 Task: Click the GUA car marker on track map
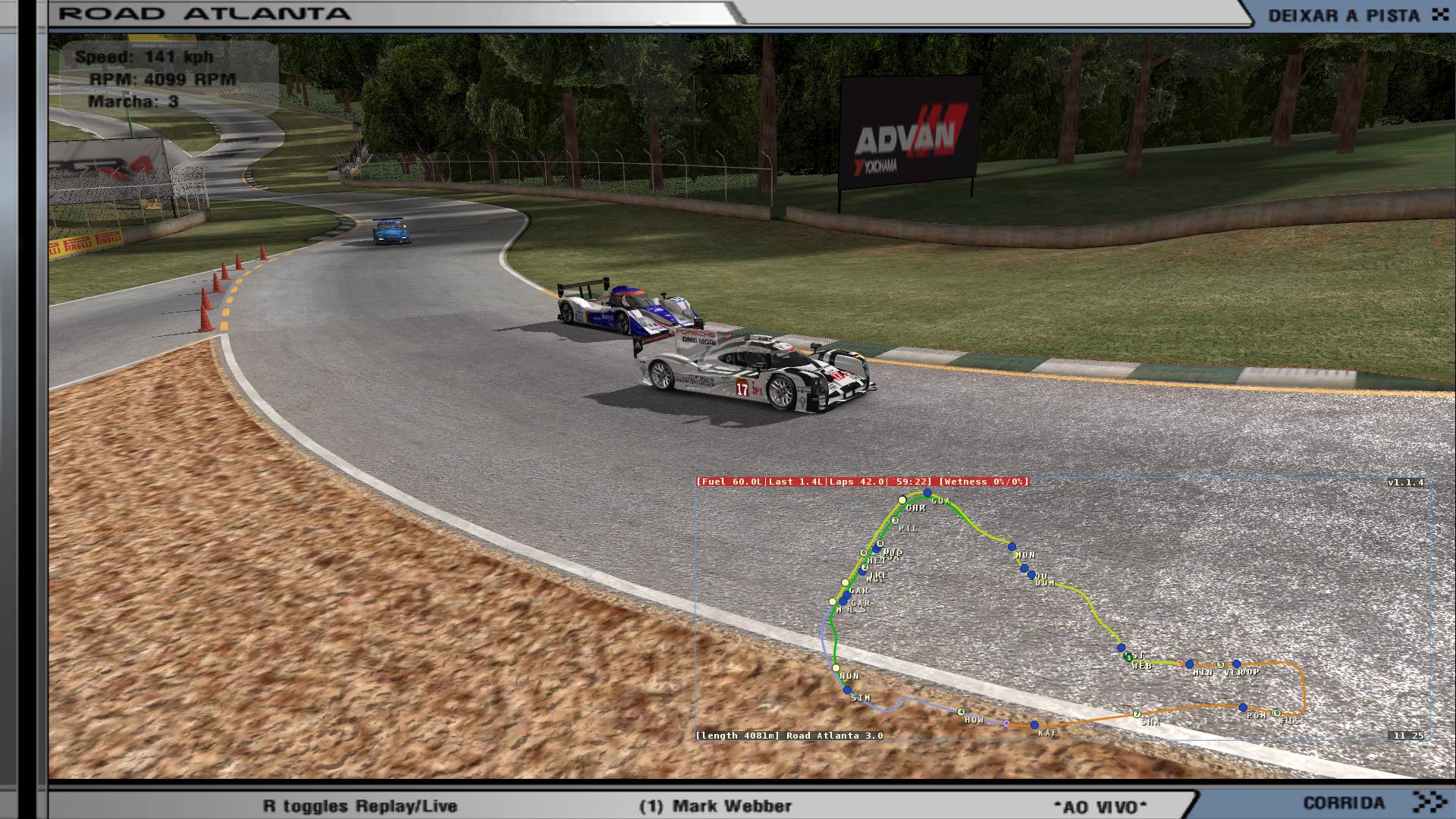(x=927, y=493)
